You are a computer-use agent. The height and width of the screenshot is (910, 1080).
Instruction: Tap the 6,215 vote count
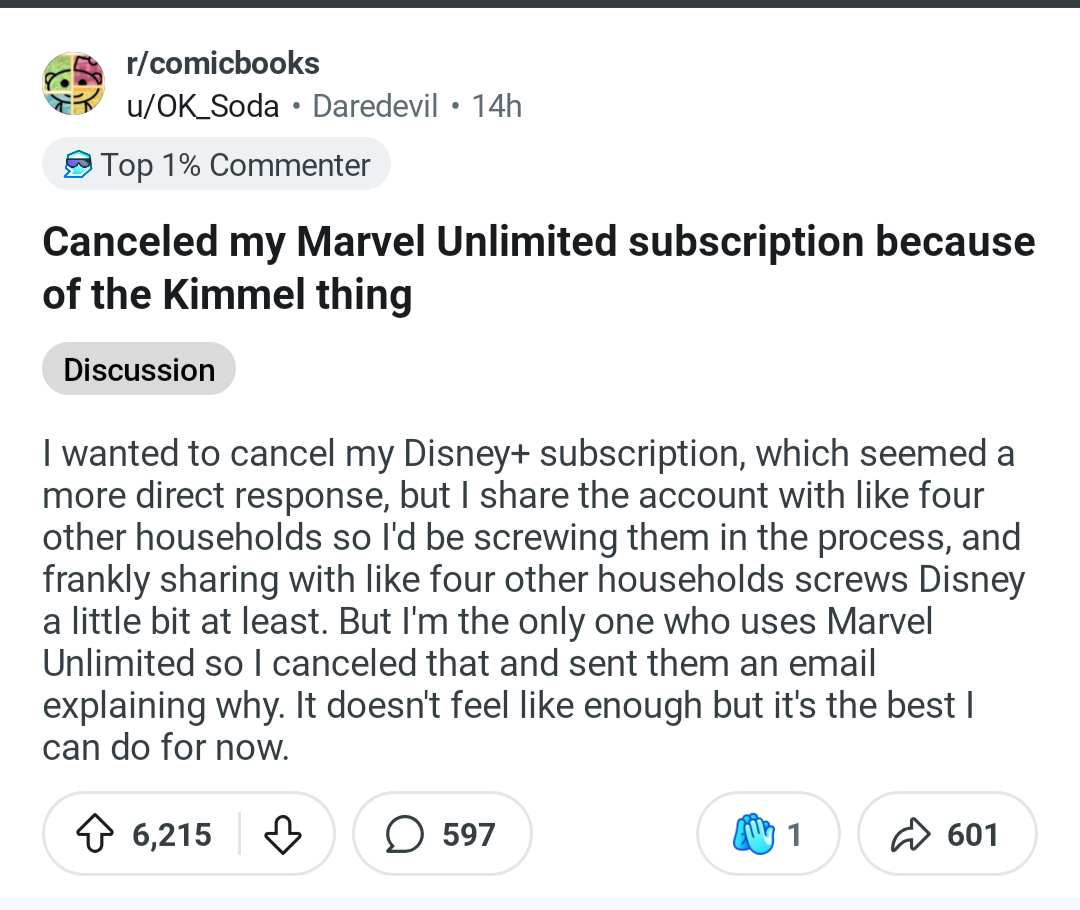[171, 834]
